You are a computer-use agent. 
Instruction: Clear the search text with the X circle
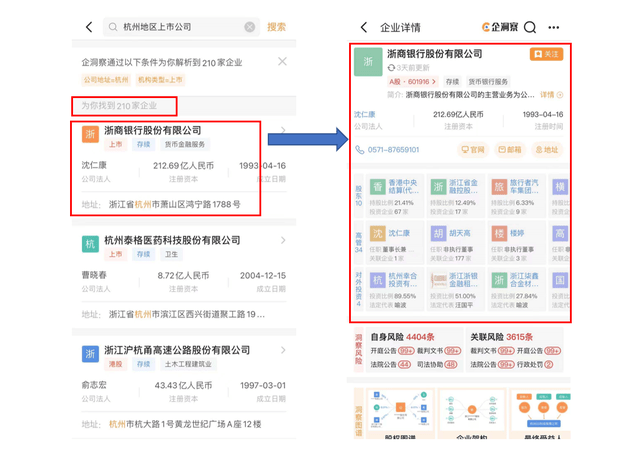pos(249,27)
